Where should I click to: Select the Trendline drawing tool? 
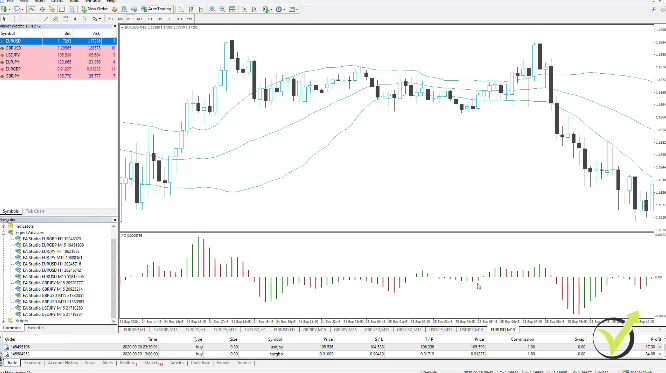click(46, 19)
